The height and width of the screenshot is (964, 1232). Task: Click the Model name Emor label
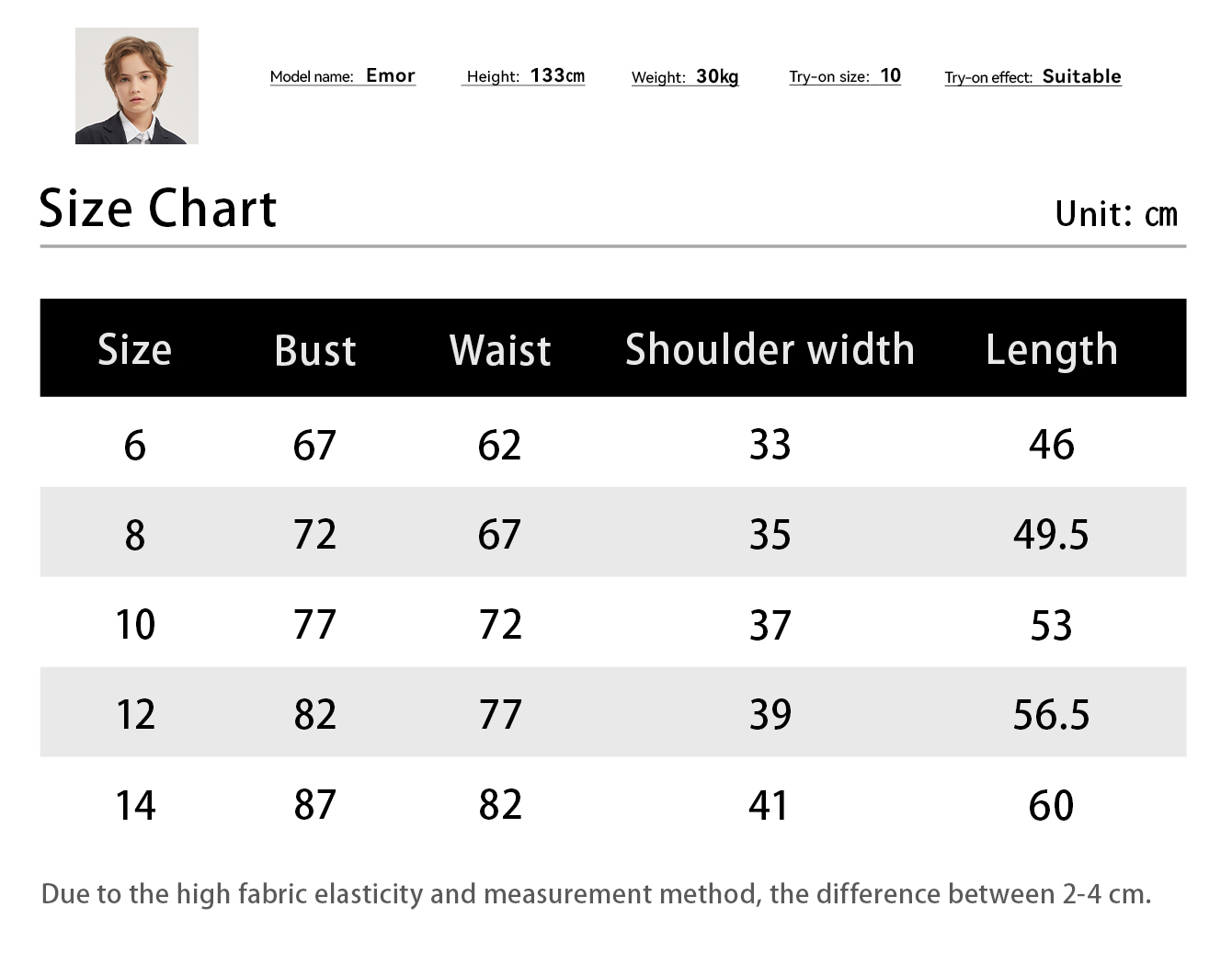point(343,76)
